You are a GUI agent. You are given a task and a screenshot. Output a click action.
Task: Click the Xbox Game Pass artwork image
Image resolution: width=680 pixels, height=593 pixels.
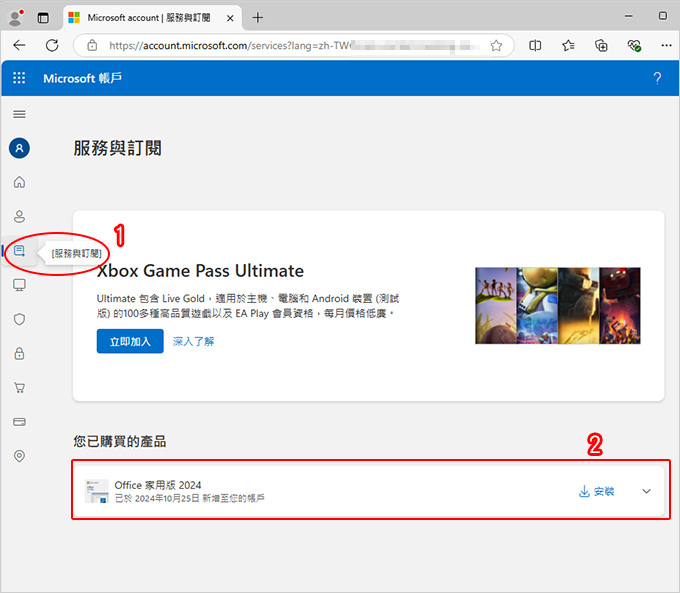click(558, 306)
